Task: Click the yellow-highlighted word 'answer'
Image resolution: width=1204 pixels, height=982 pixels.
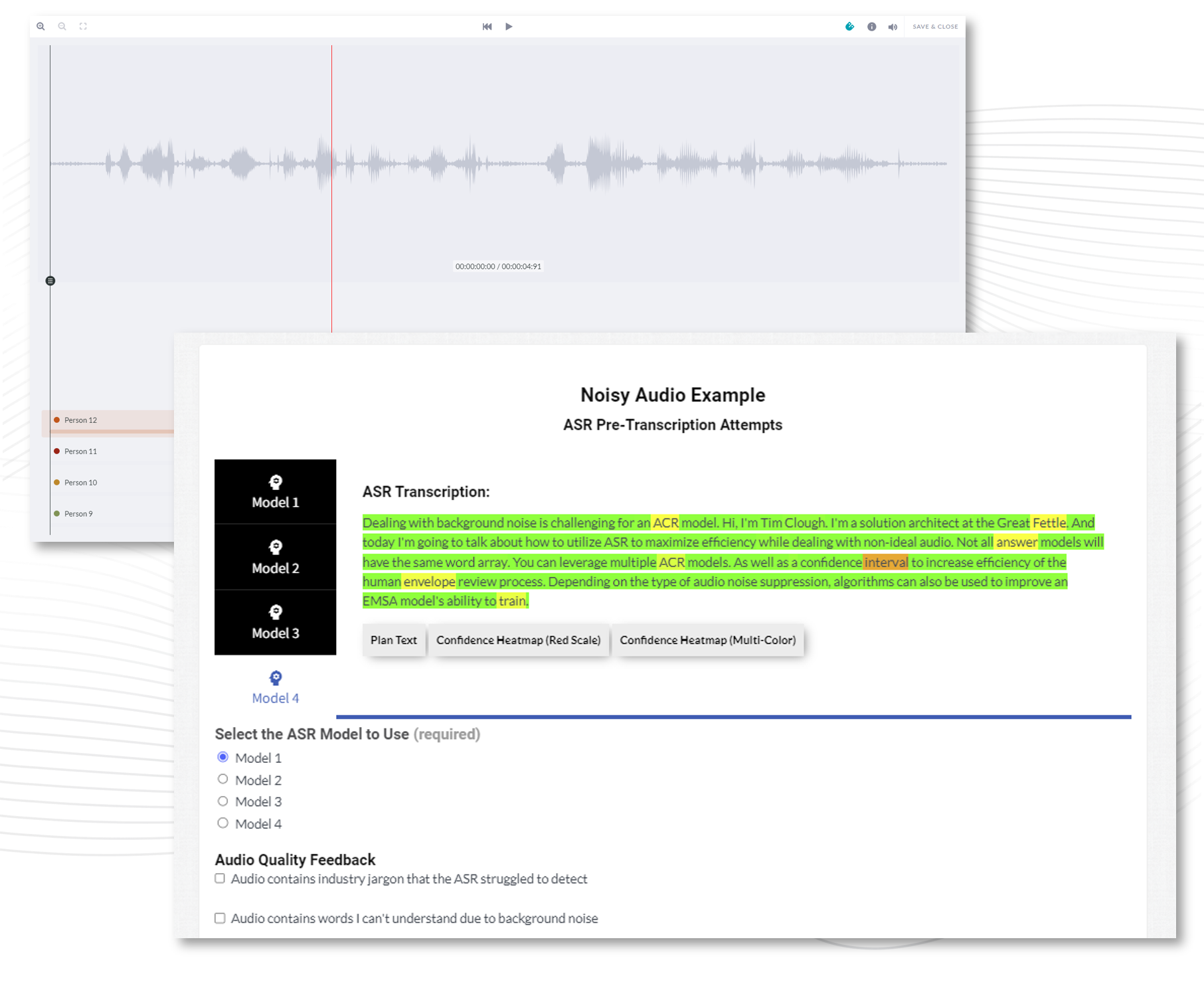Action: (1017, 542)
